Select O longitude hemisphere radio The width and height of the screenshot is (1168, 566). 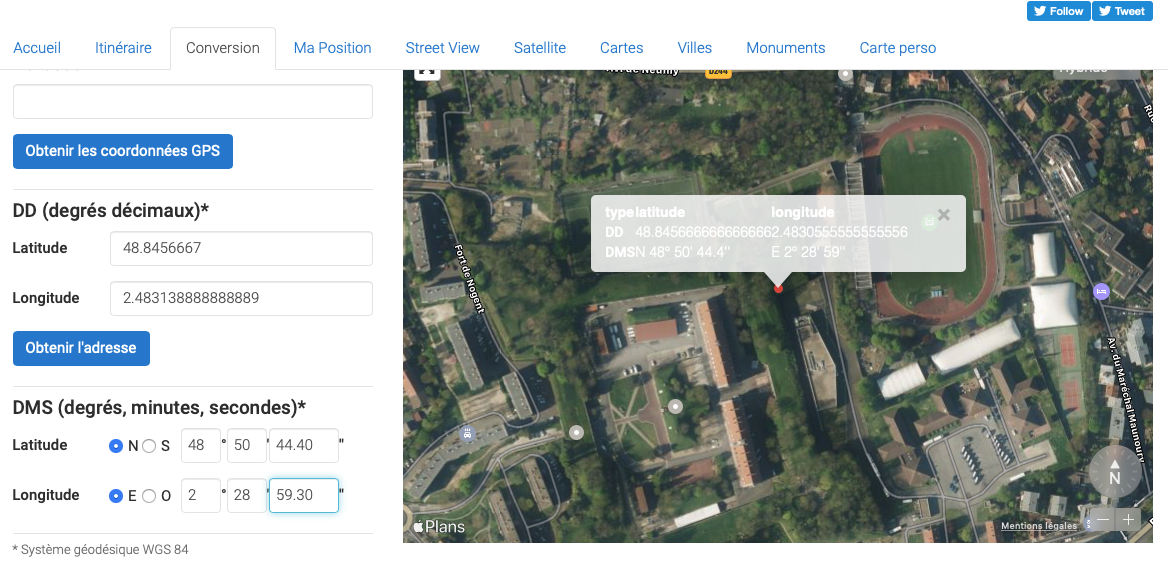click(149, 496)
